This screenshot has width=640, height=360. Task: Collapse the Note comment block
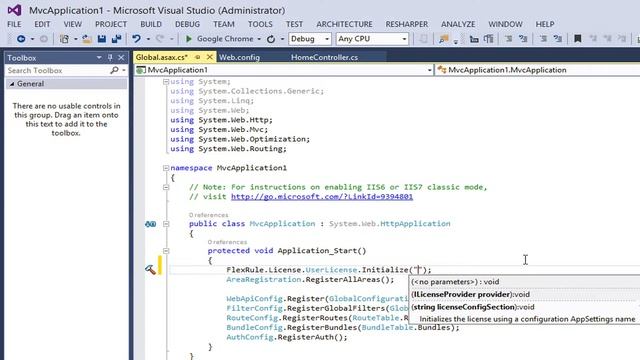[166, 187]
